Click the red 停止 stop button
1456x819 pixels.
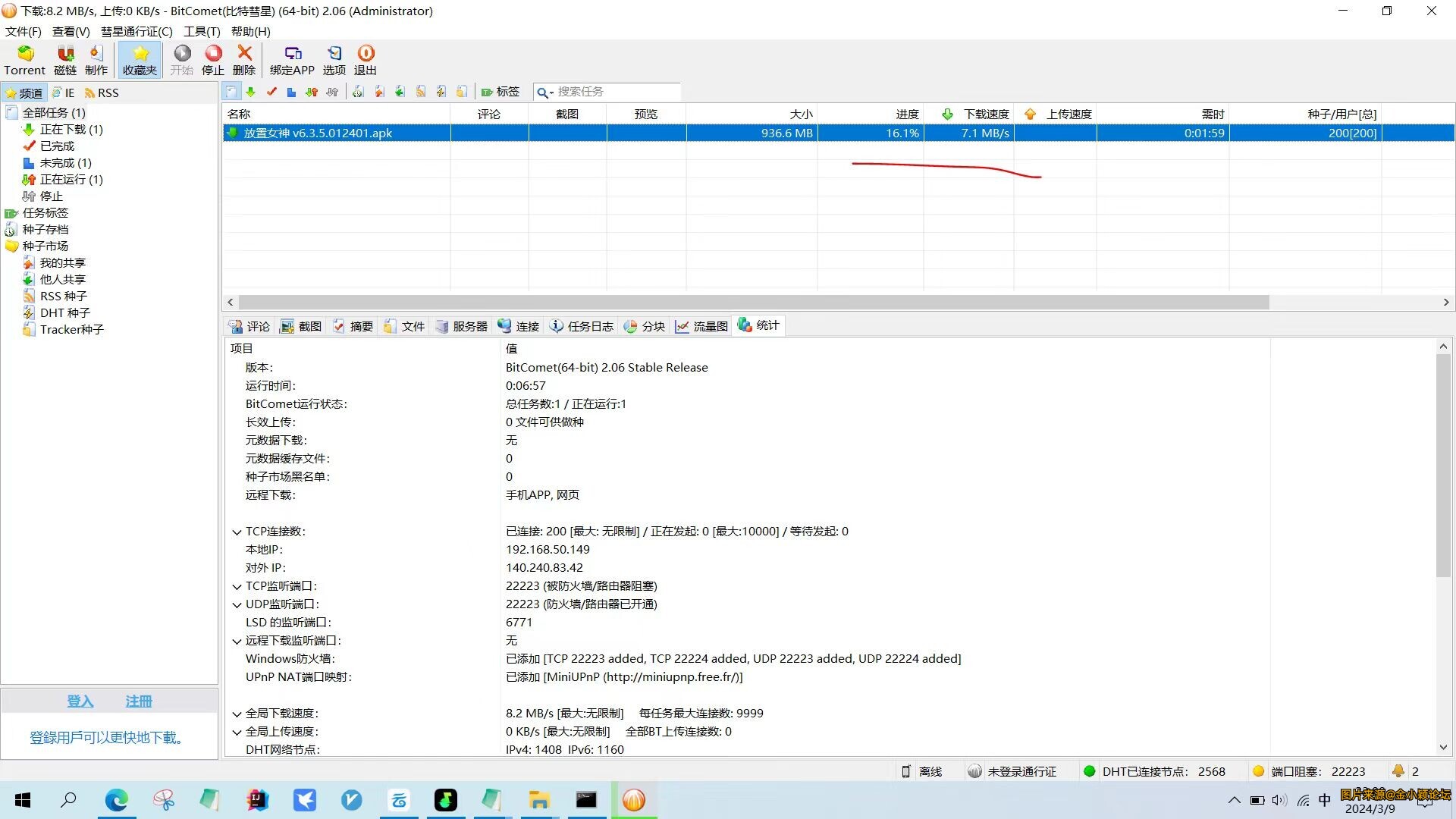(213, 60)
